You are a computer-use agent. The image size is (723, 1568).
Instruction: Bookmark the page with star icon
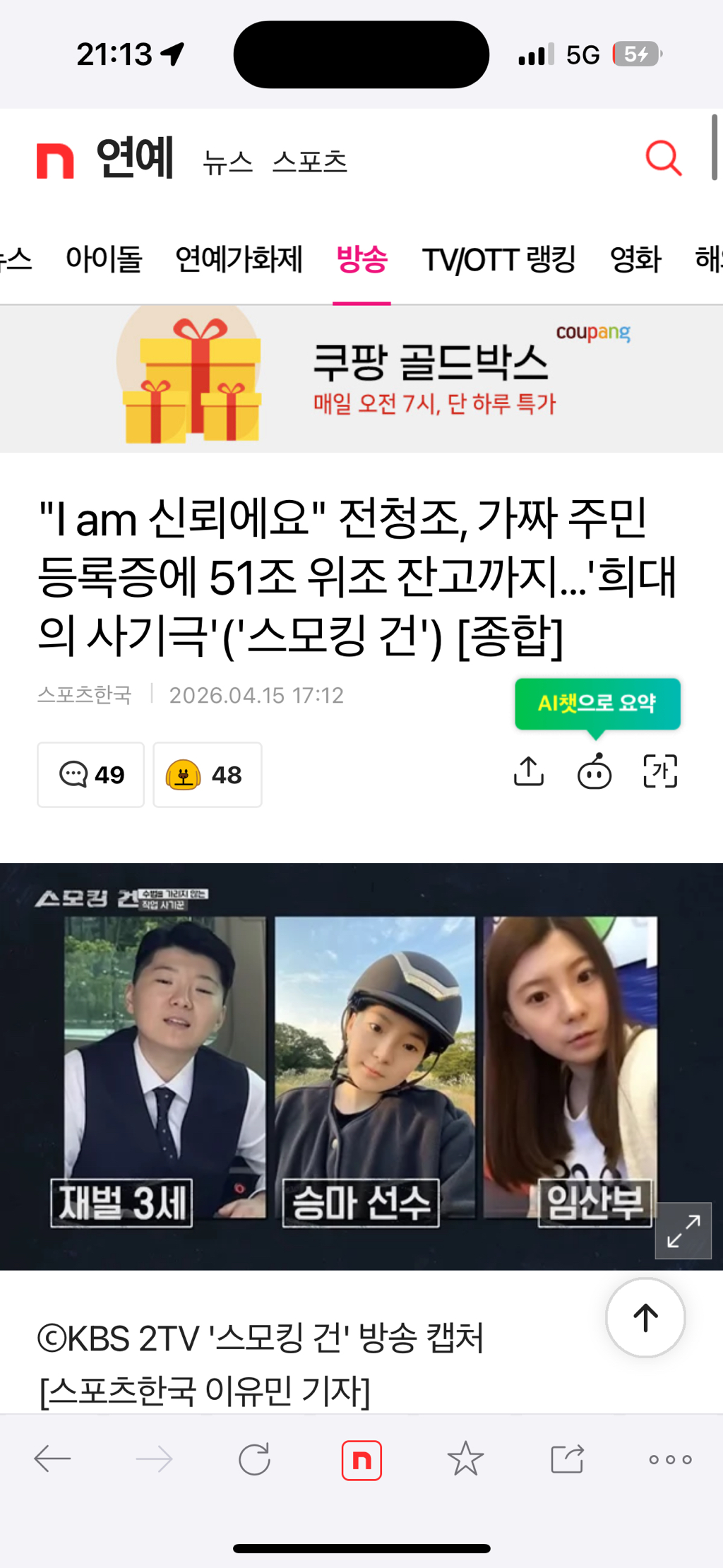(x=465, y=1459)
